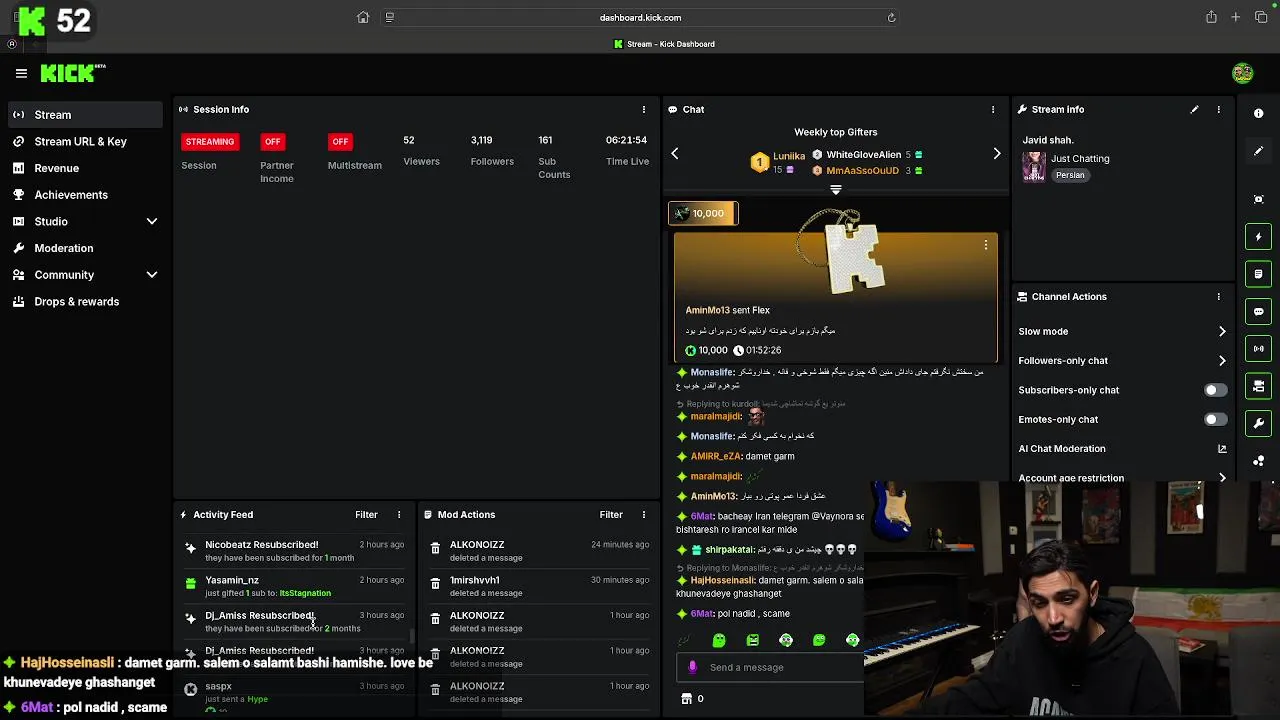Screen dimensions: 1280x720
Task: Toggle the broadcast signal widget in right toolbar
Action: point(1259,348)
